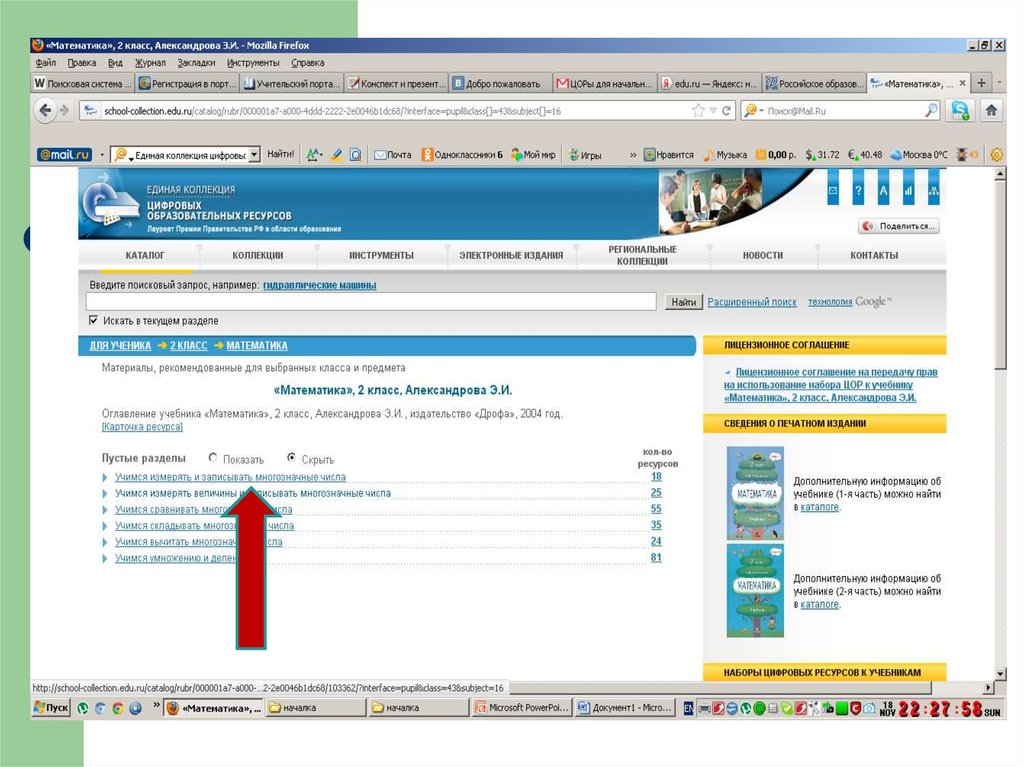Select the 'Показать' radio button
1024x767 pixels.
pyautogui.click(x=214, y=459)
